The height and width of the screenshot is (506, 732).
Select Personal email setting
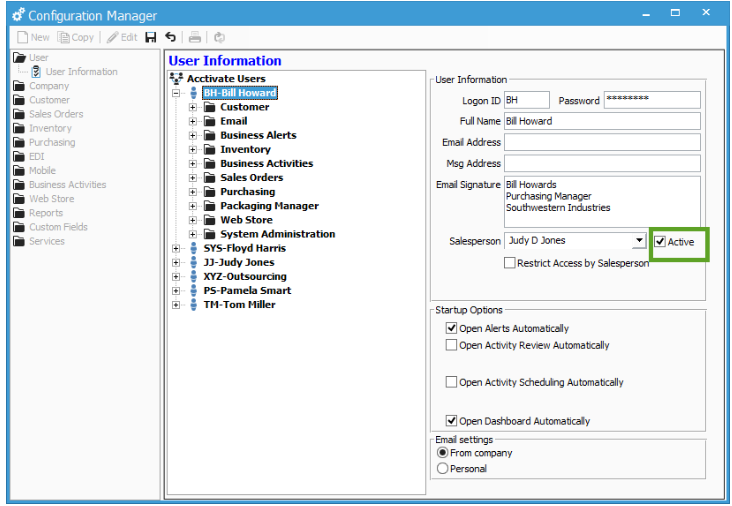(x=442, y=468)
